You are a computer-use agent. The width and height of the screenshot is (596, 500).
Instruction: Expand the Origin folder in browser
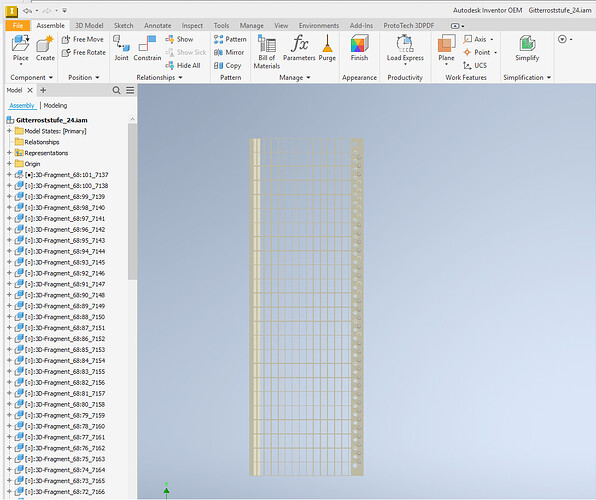tap(9, 164)
